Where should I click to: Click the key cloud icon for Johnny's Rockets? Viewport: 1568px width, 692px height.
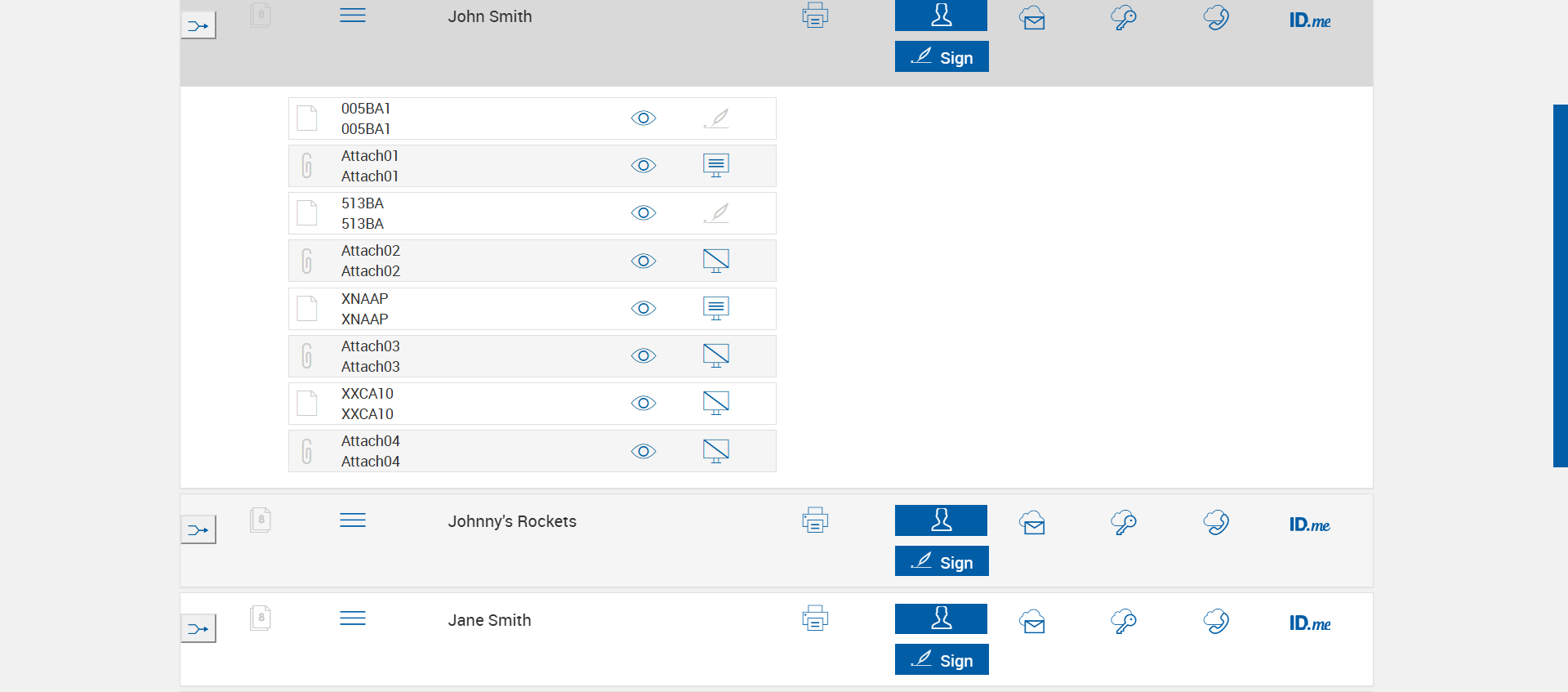click(x=1124, y=523)
